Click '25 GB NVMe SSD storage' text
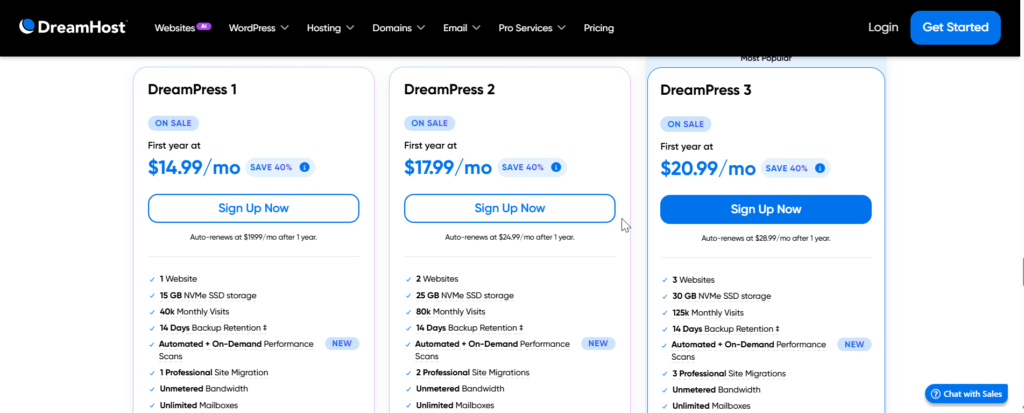The height and width of the screenshot is (413, 1024). (464, 295)
